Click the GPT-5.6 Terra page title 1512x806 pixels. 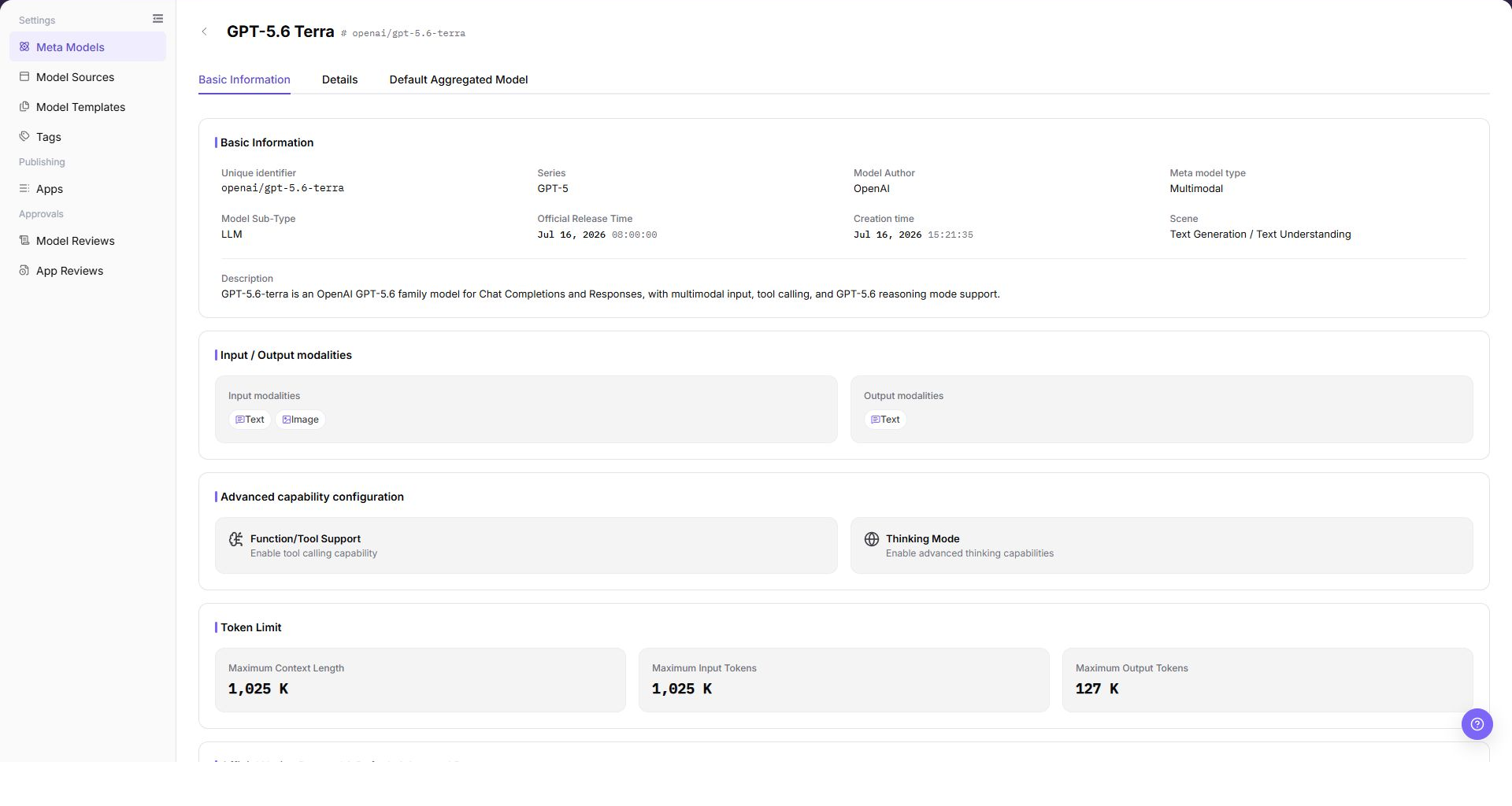(280, 31)
